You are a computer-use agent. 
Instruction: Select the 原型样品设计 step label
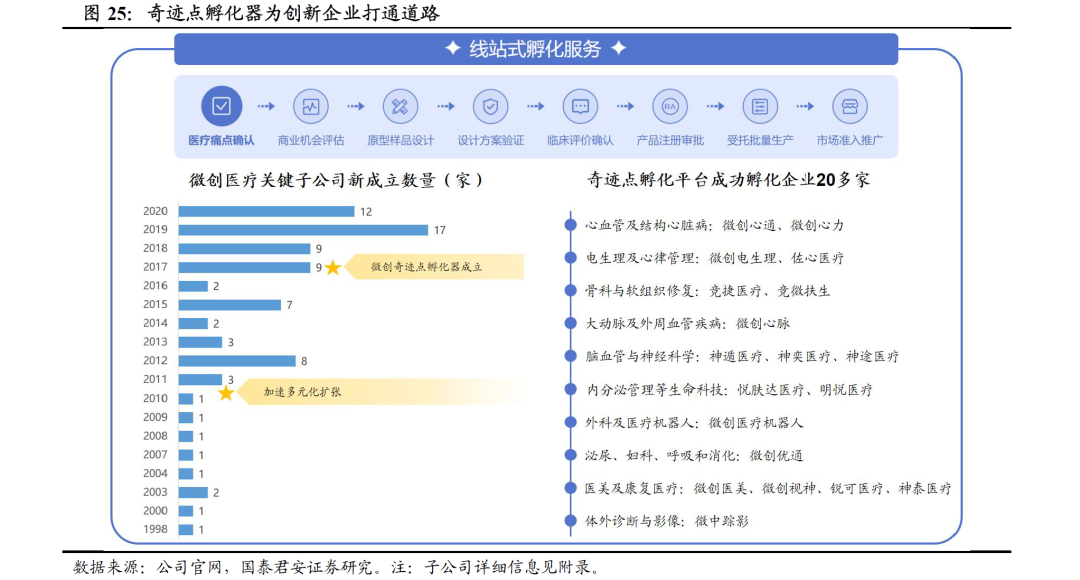400,141
